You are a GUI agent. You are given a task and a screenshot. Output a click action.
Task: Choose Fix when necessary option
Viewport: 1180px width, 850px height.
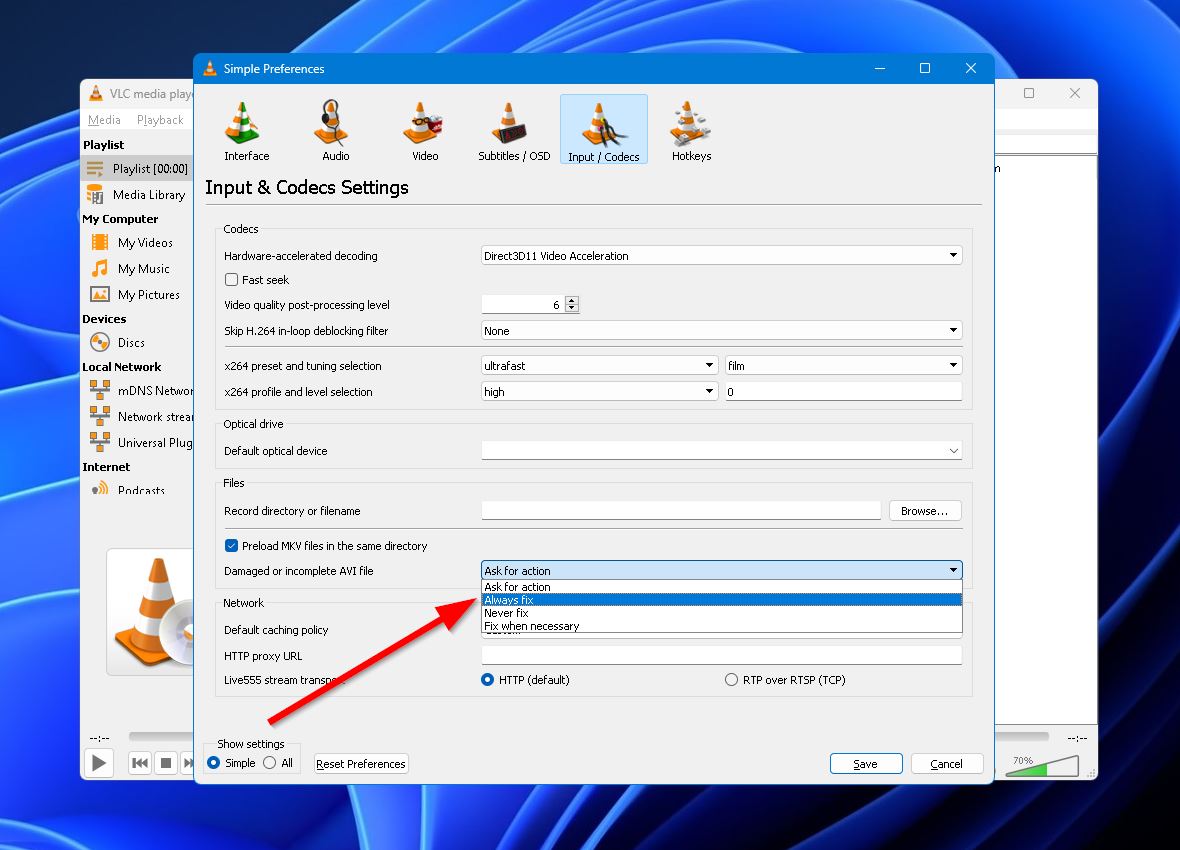[x=722, y=626]
